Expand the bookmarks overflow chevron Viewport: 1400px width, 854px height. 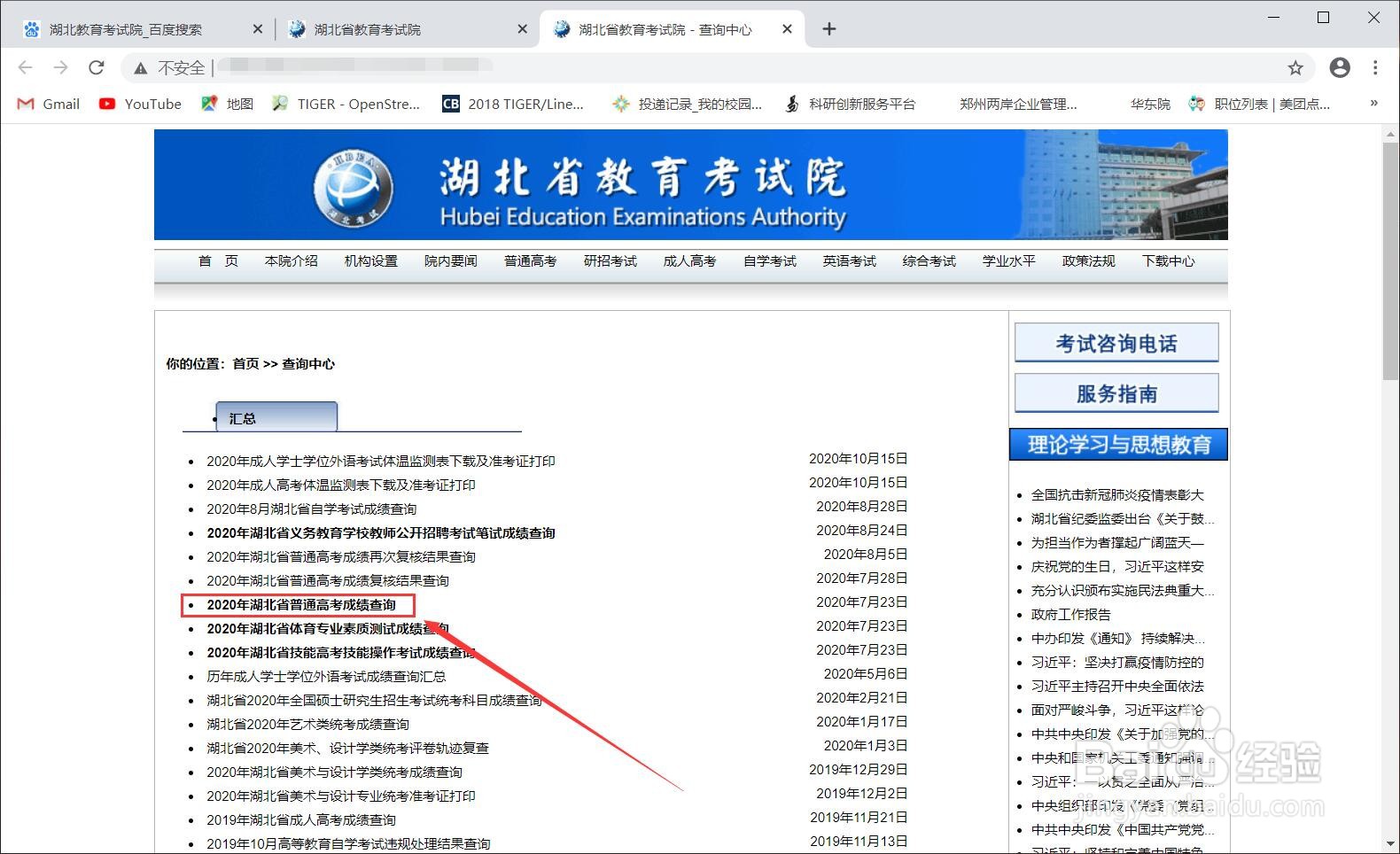[x=1373, y=103]
